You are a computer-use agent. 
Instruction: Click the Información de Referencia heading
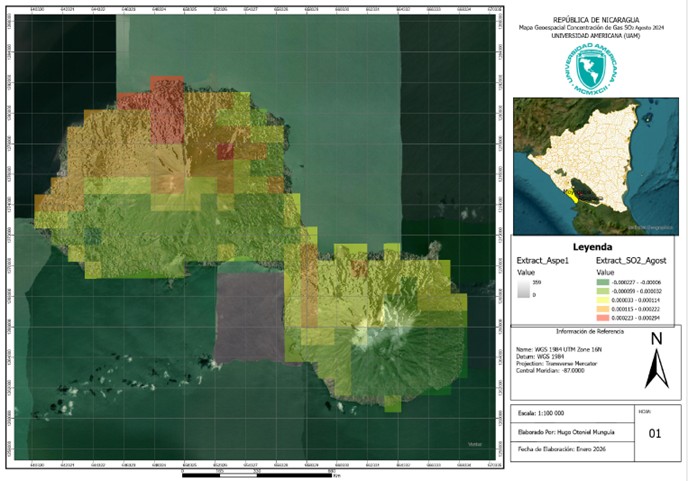589,331
